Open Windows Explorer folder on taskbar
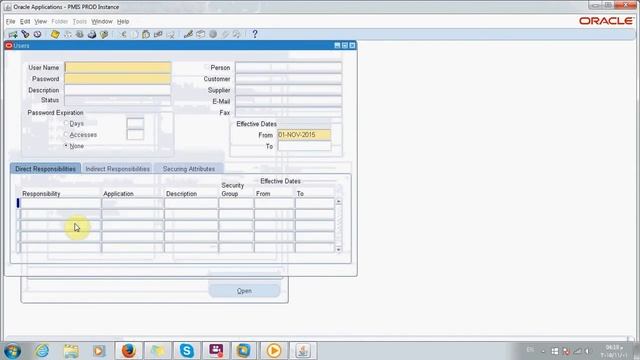This screenshot has width=640, height=360. coord(71,351)
